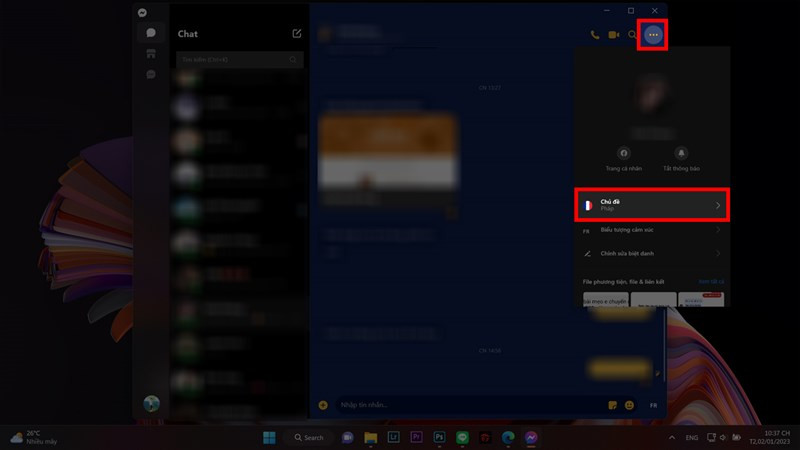Open the emoji picker in message bar

coord(630,405)
